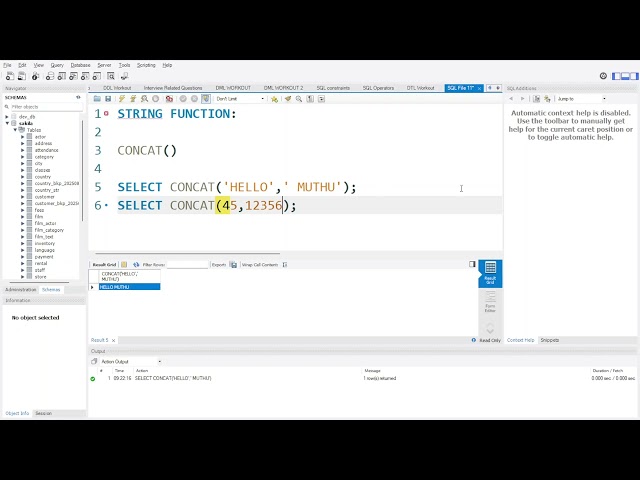Execute the script with the lightning icon
This screenshot has height=480, width=640.
[122, 99]
